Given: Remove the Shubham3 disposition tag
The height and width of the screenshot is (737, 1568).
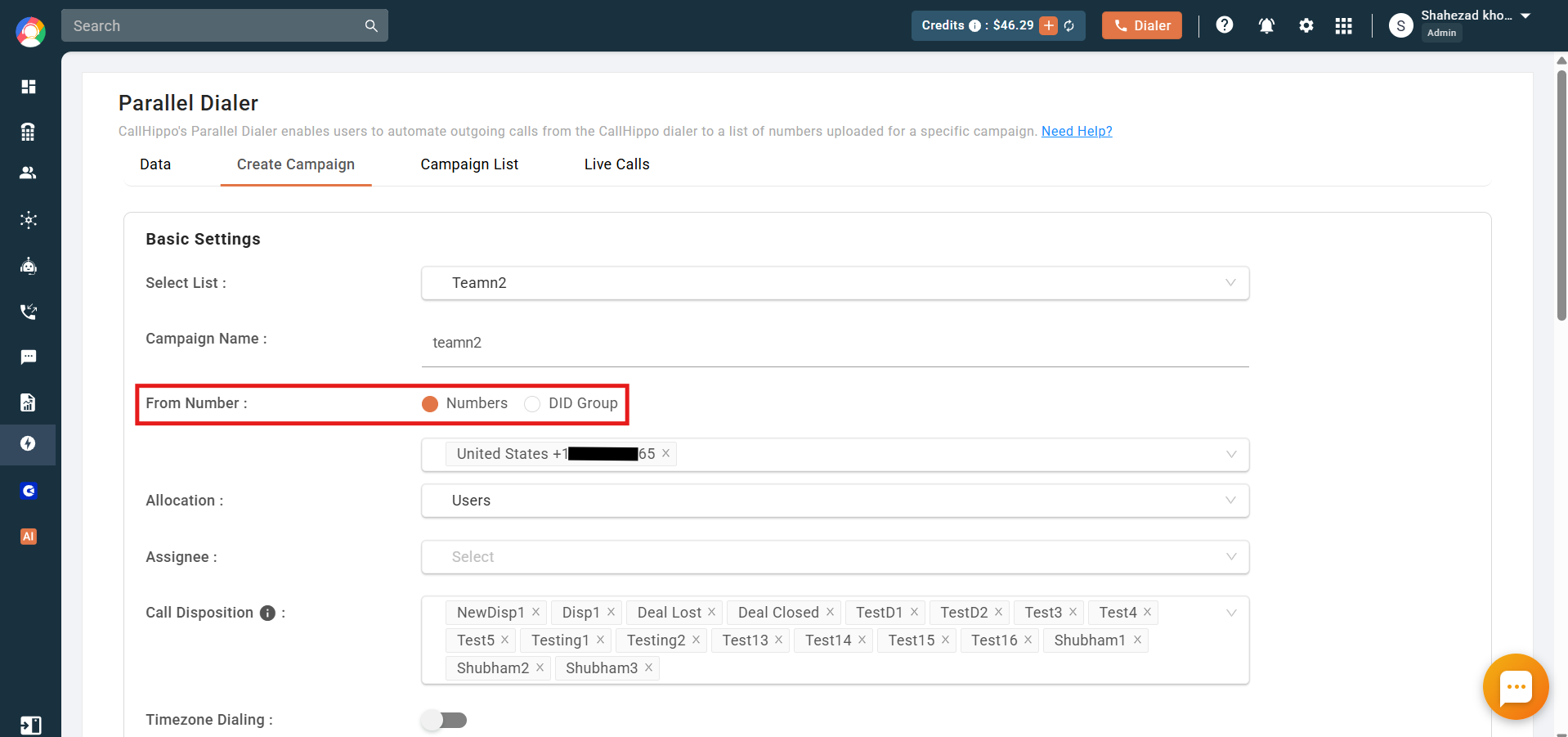Looking at the screenshot, I should [648, 667].
